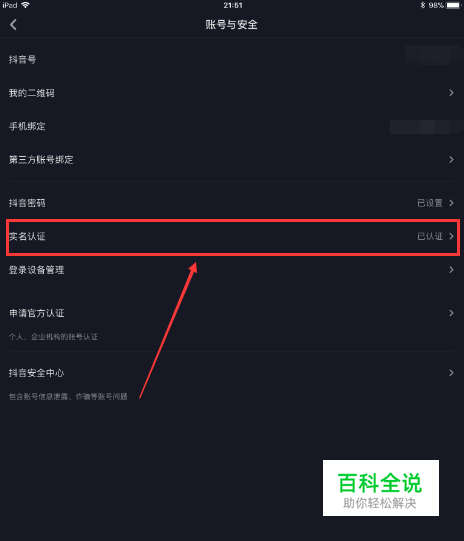This screenshot has width=464, height=541.
Task: Tap the 已认证 status text
Action: click(430, 236)
